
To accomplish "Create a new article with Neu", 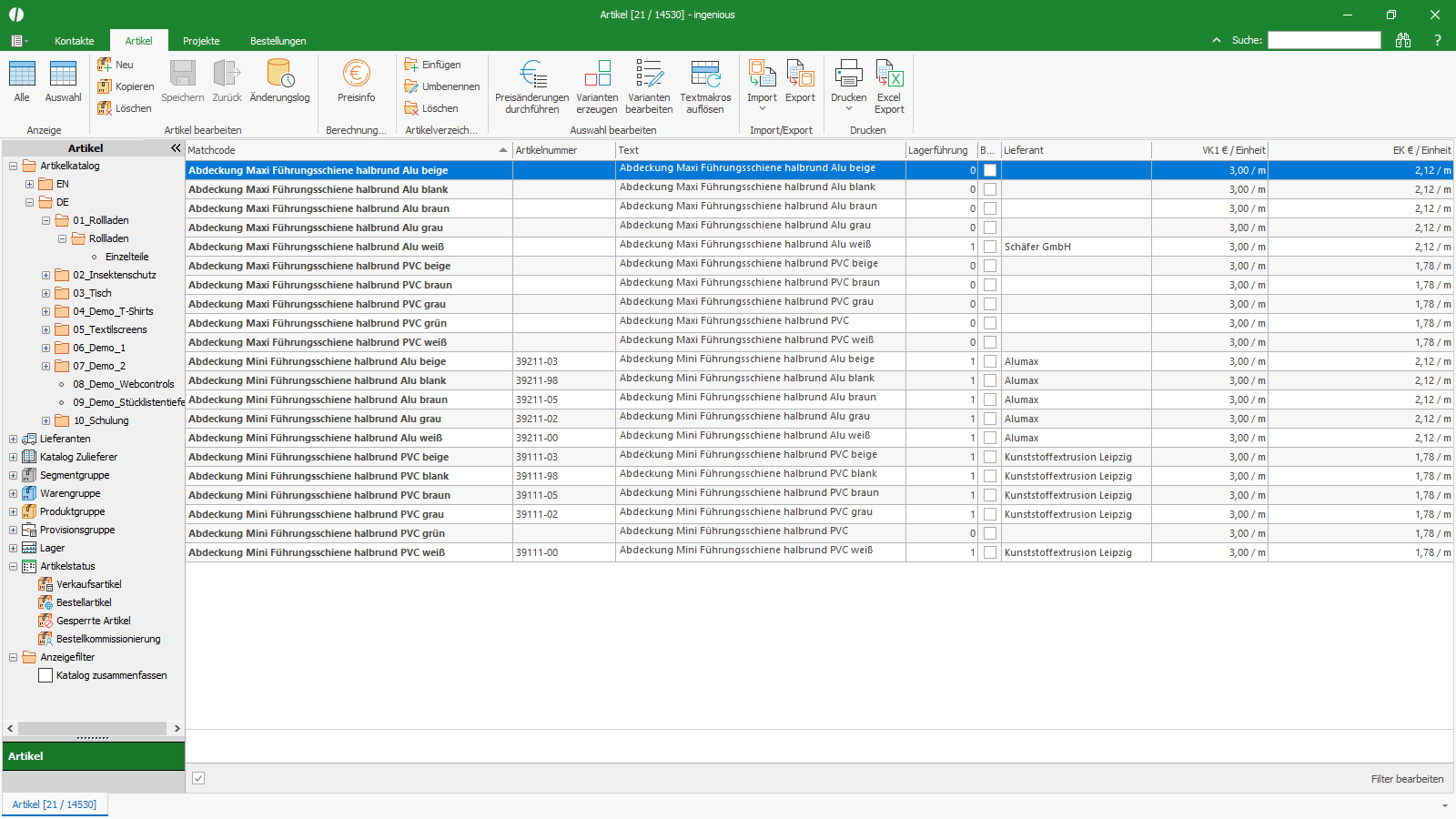I will 116,65.
